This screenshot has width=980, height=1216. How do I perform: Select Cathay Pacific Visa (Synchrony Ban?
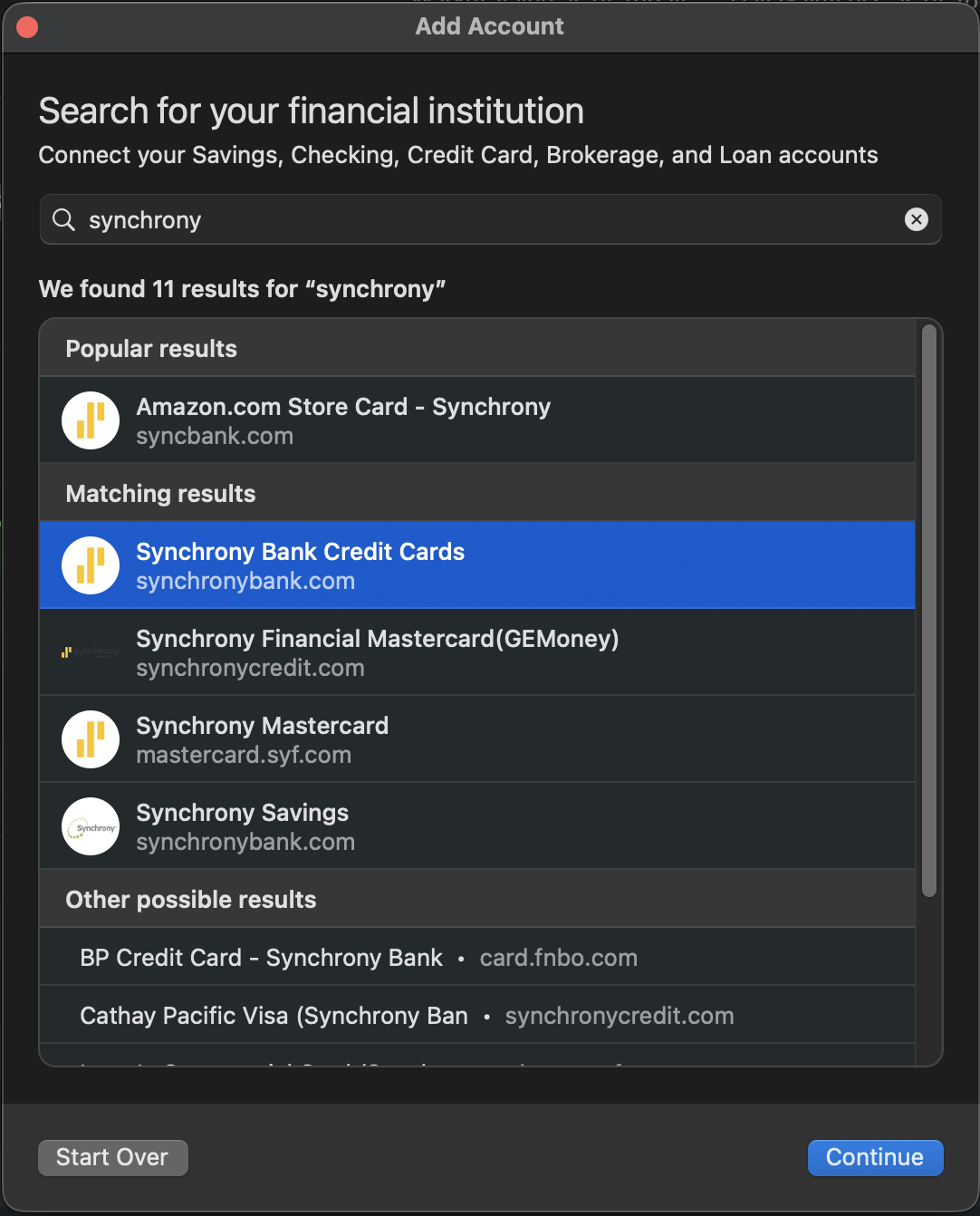[477, 1015]
